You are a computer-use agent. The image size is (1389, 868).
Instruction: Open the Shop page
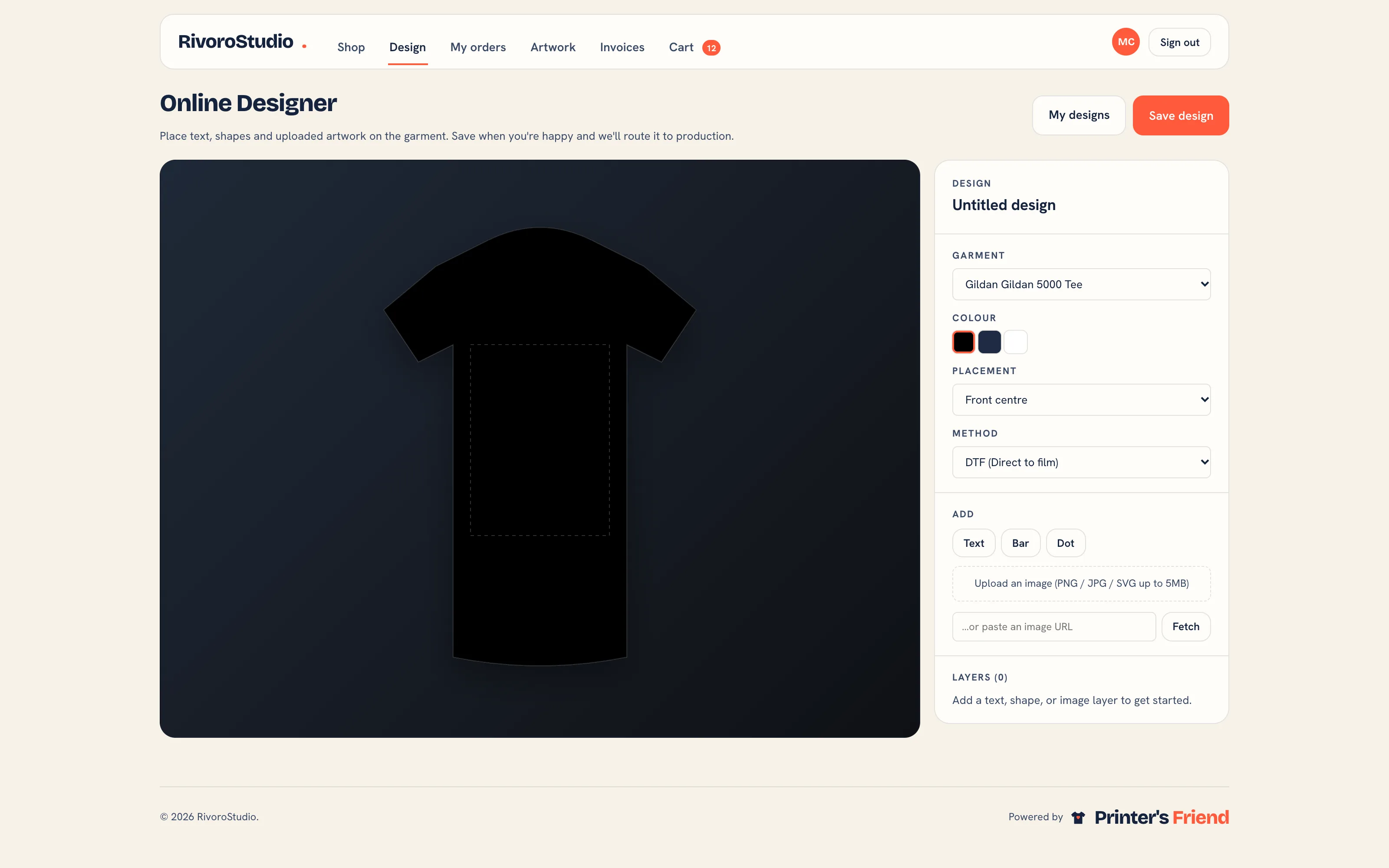click(351, 47)
